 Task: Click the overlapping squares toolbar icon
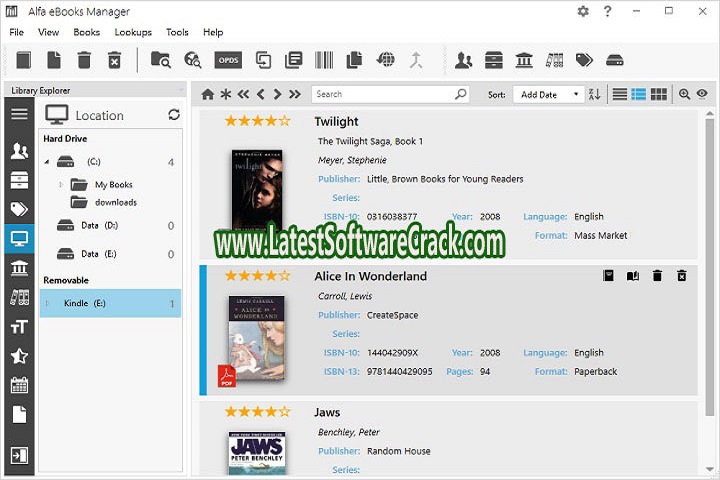263,60
